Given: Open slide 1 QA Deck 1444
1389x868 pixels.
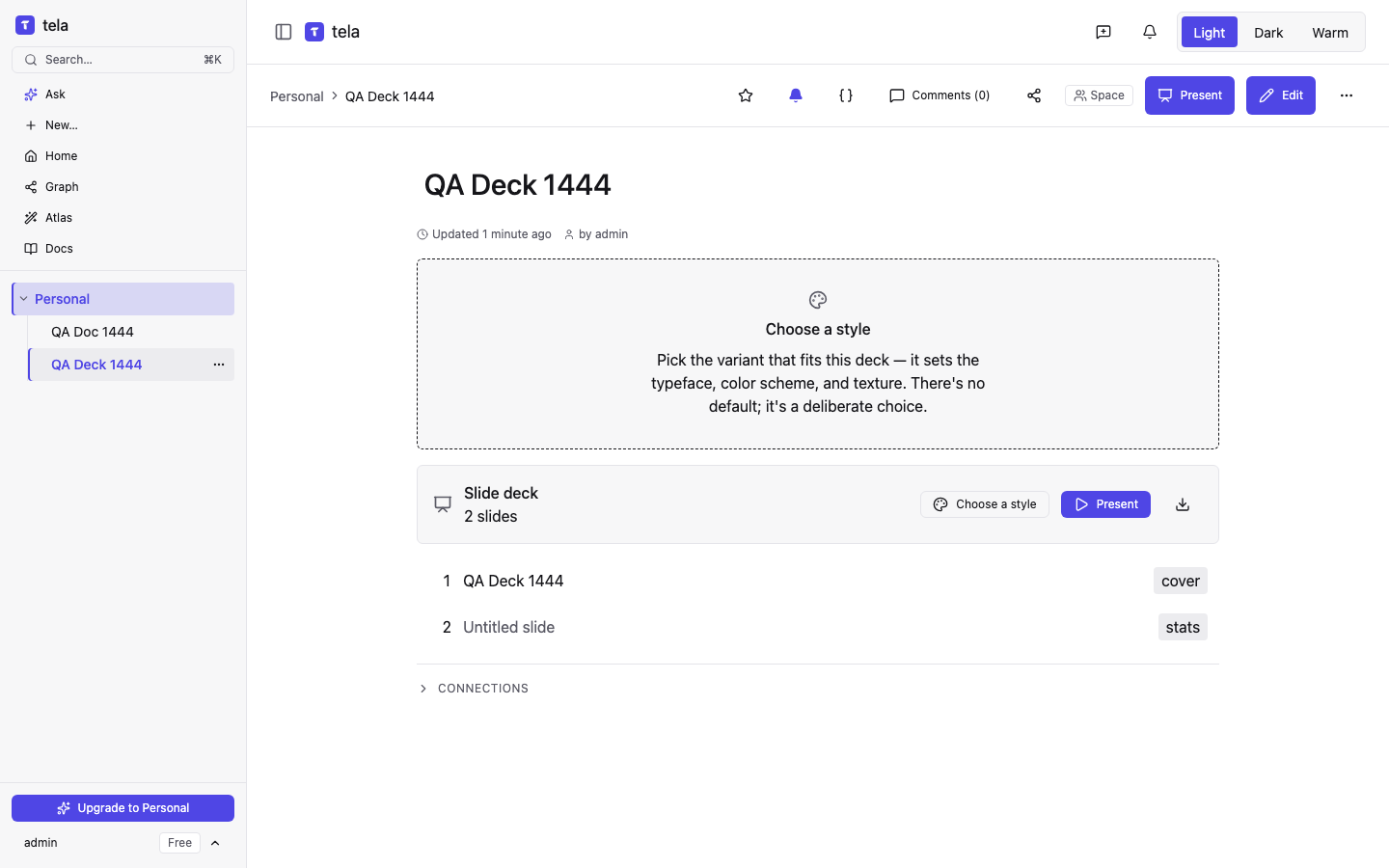Looking at the screenshot, I should [818, 581].
